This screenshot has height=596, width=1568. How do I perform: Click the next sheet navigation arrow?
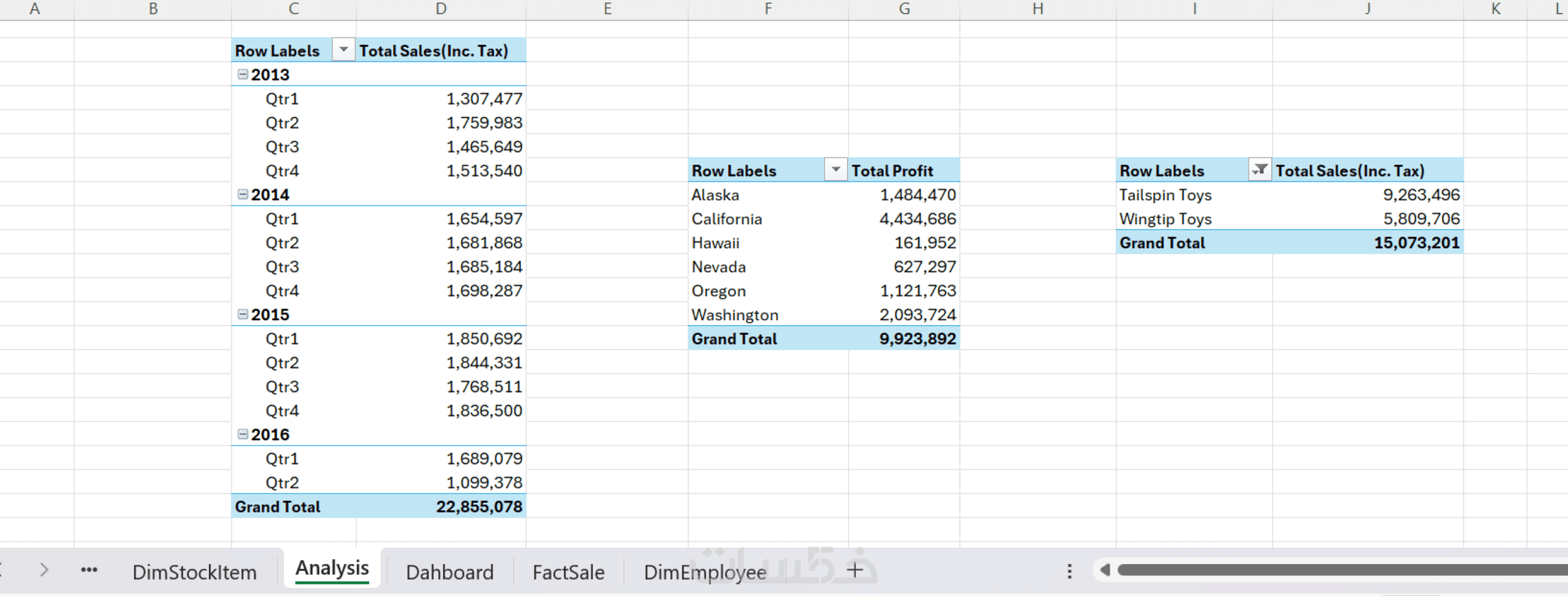(44, 570)
